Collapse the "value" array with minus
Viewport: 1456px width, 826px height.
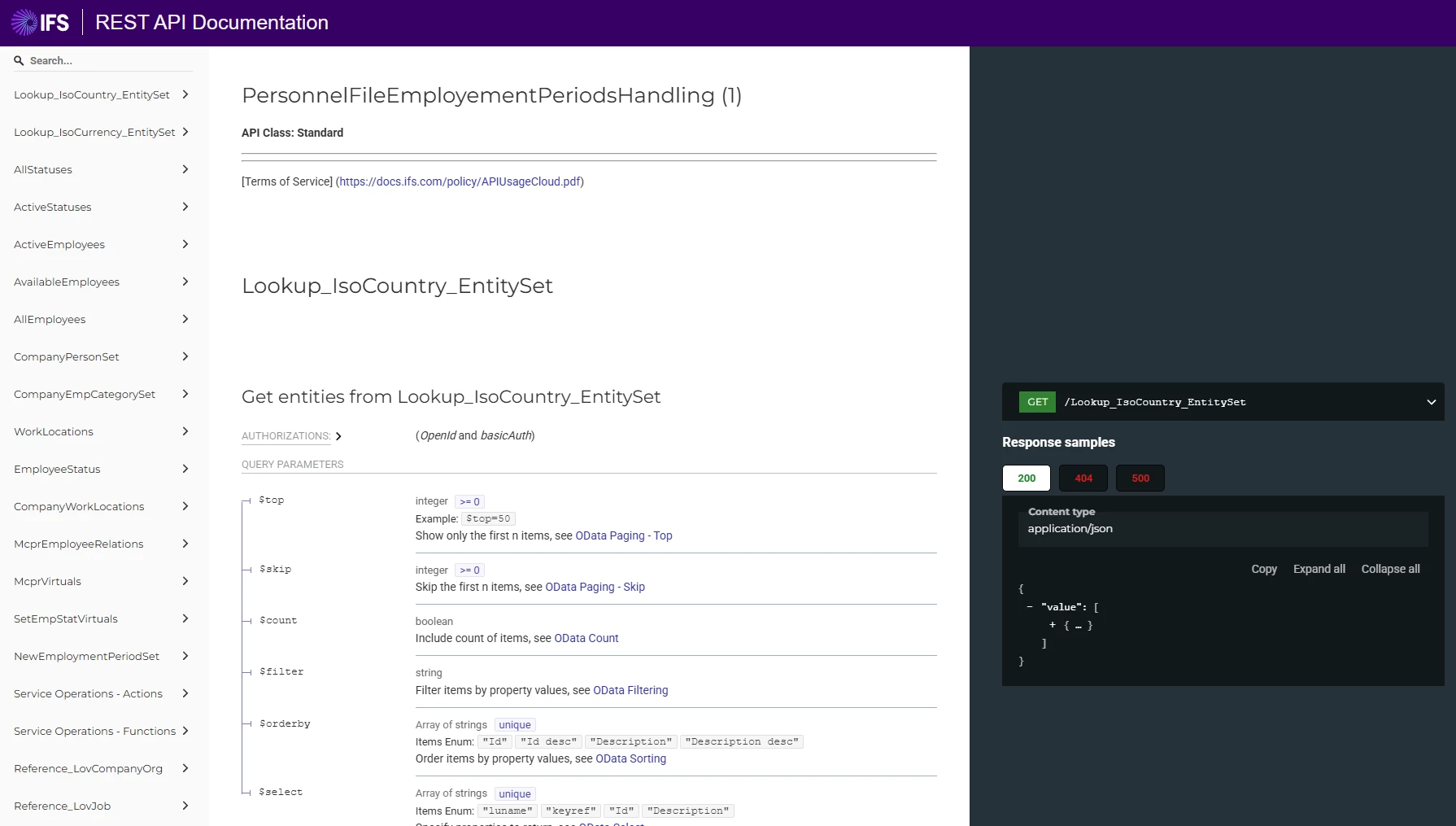1030,607
